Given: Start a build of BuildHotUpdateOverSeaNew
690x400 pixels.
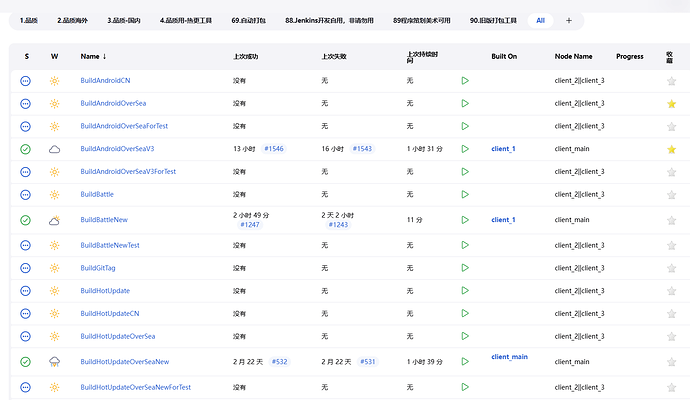Looking at the screenshot, I should point(465,361).
